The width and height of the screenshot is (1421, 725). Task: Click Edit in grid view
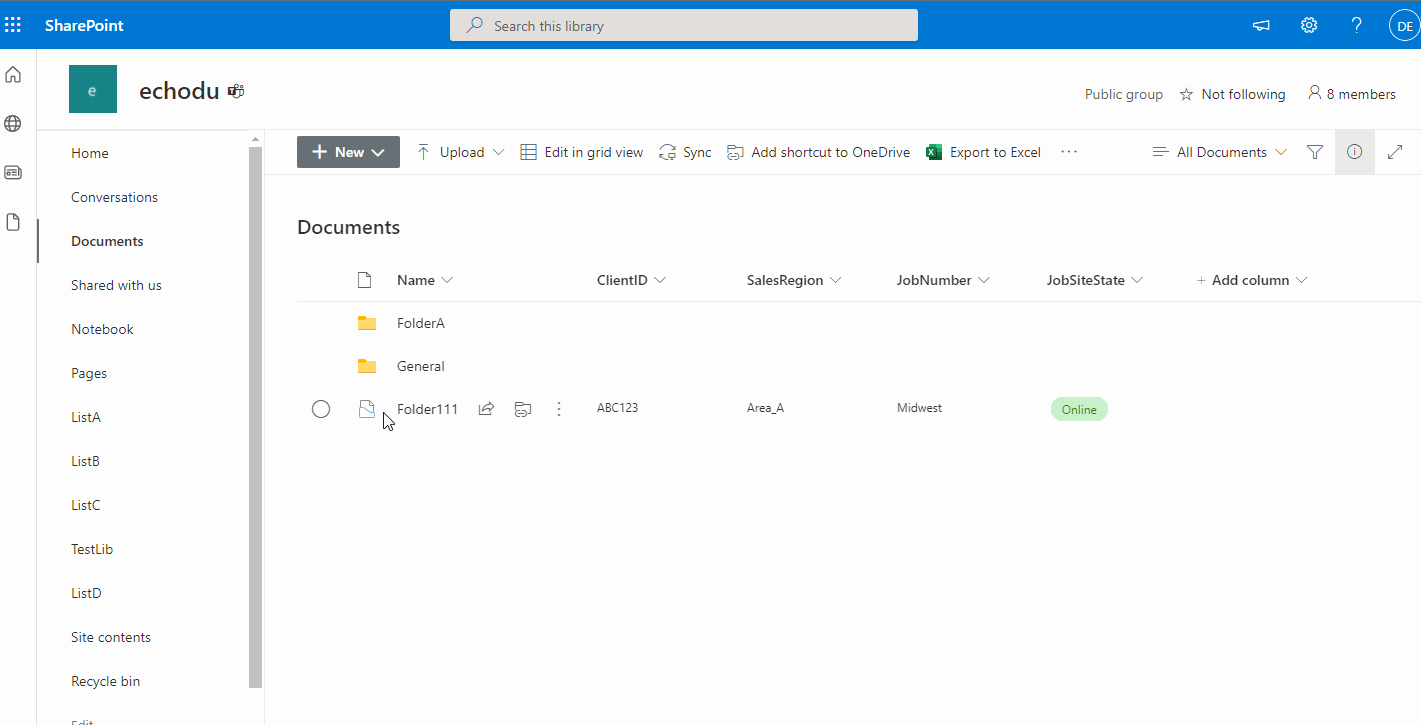pos(582,152)
